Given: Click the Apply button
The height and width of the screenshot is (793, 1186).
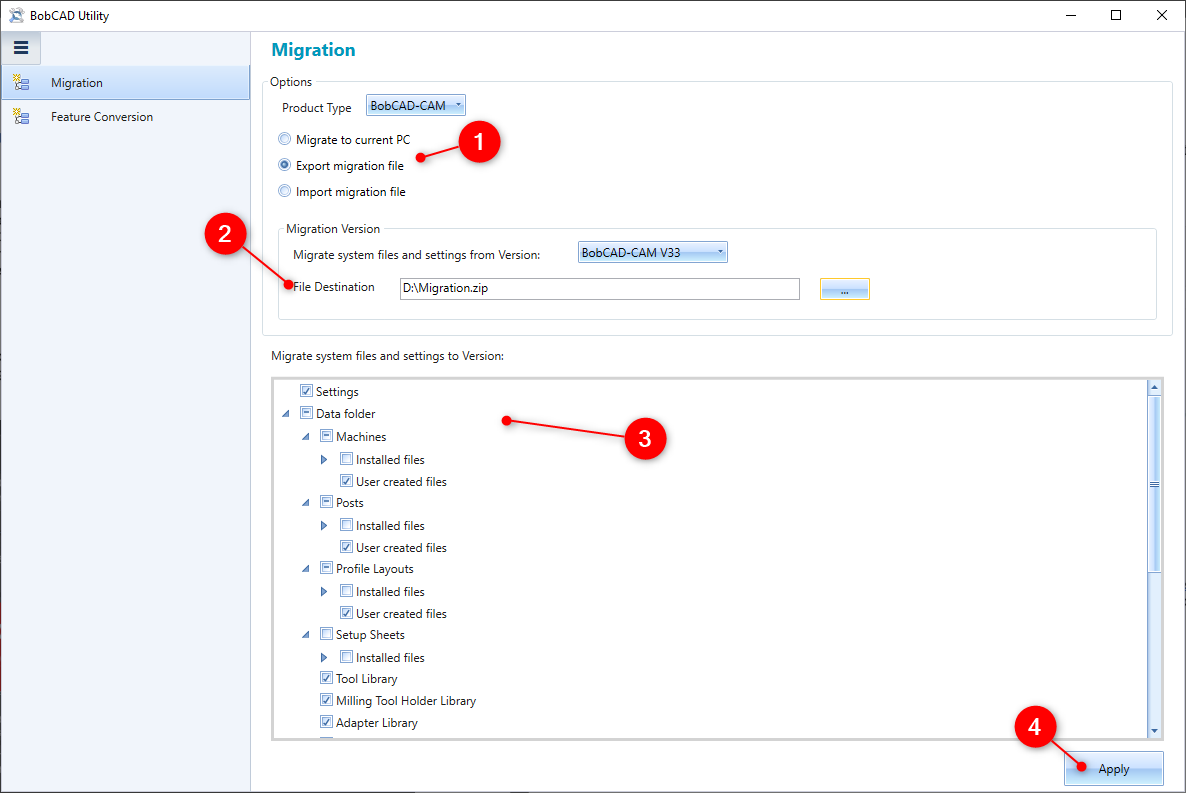Looking at the screenshot, I should tap(1113, 769).
